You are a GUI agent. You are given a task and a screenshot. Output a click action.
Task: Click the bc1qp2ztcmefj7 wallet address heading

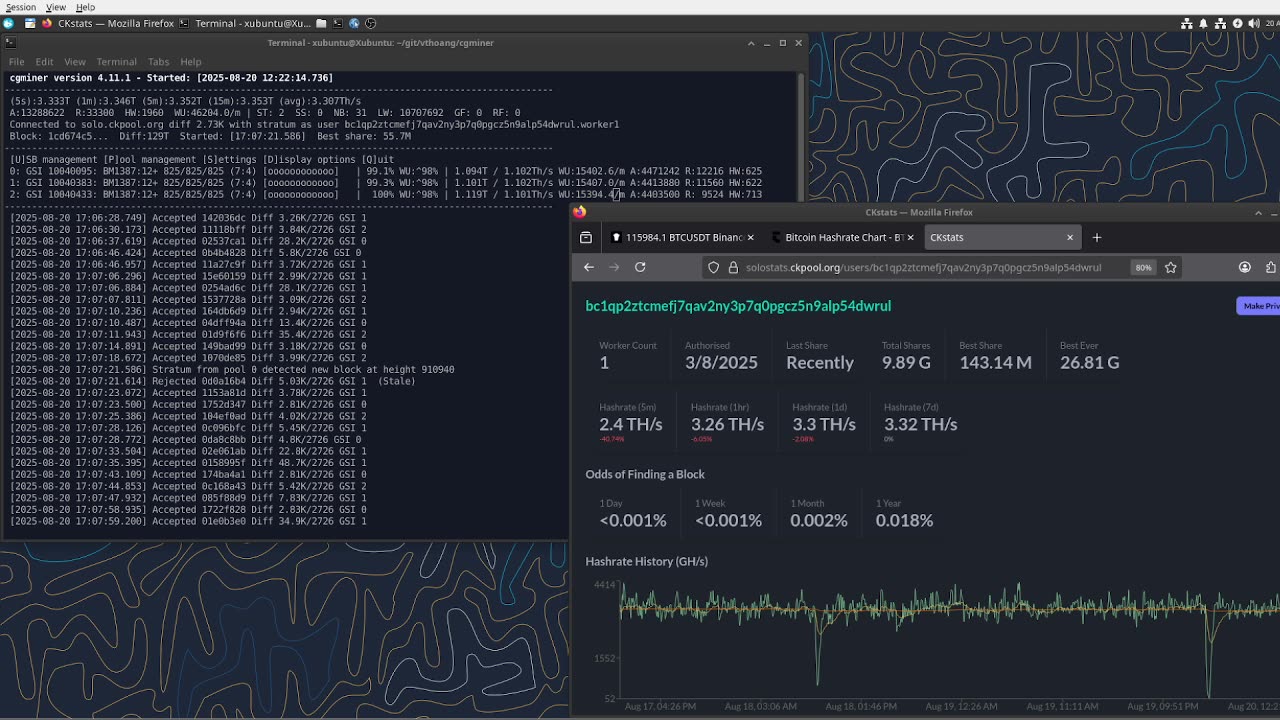point(738,306)
